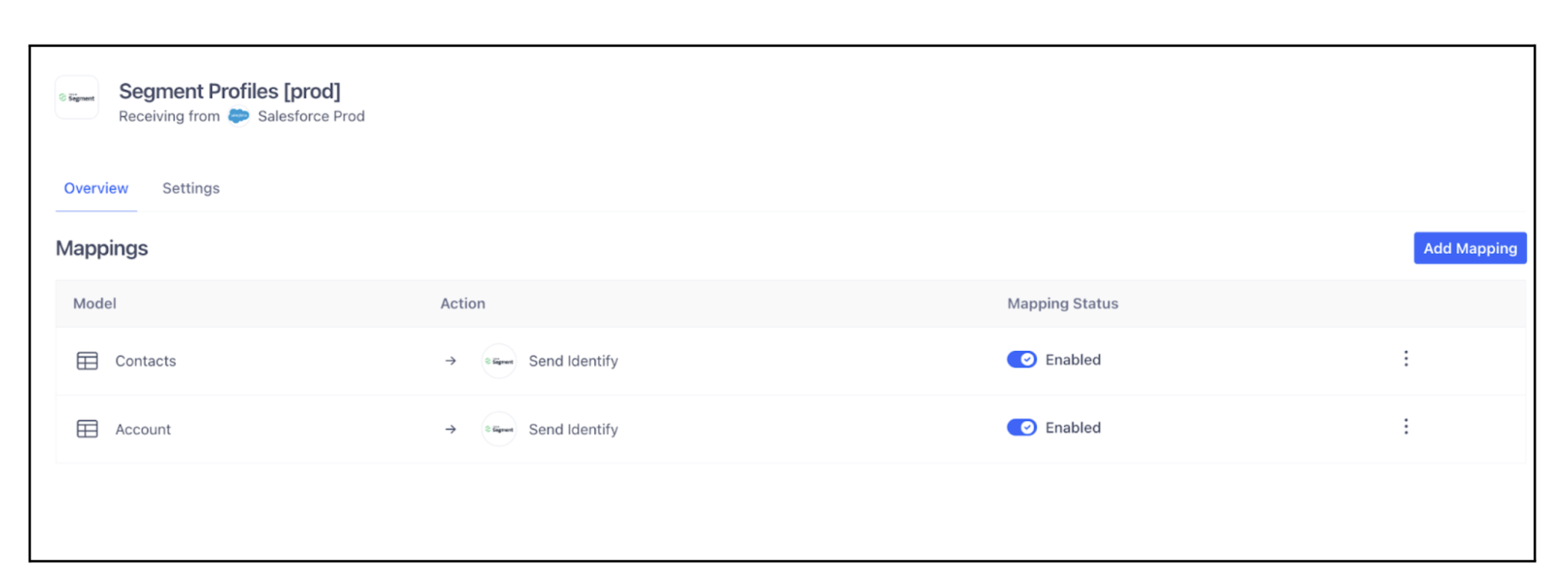Click the Contacts table model icon

tap(88, 360)
